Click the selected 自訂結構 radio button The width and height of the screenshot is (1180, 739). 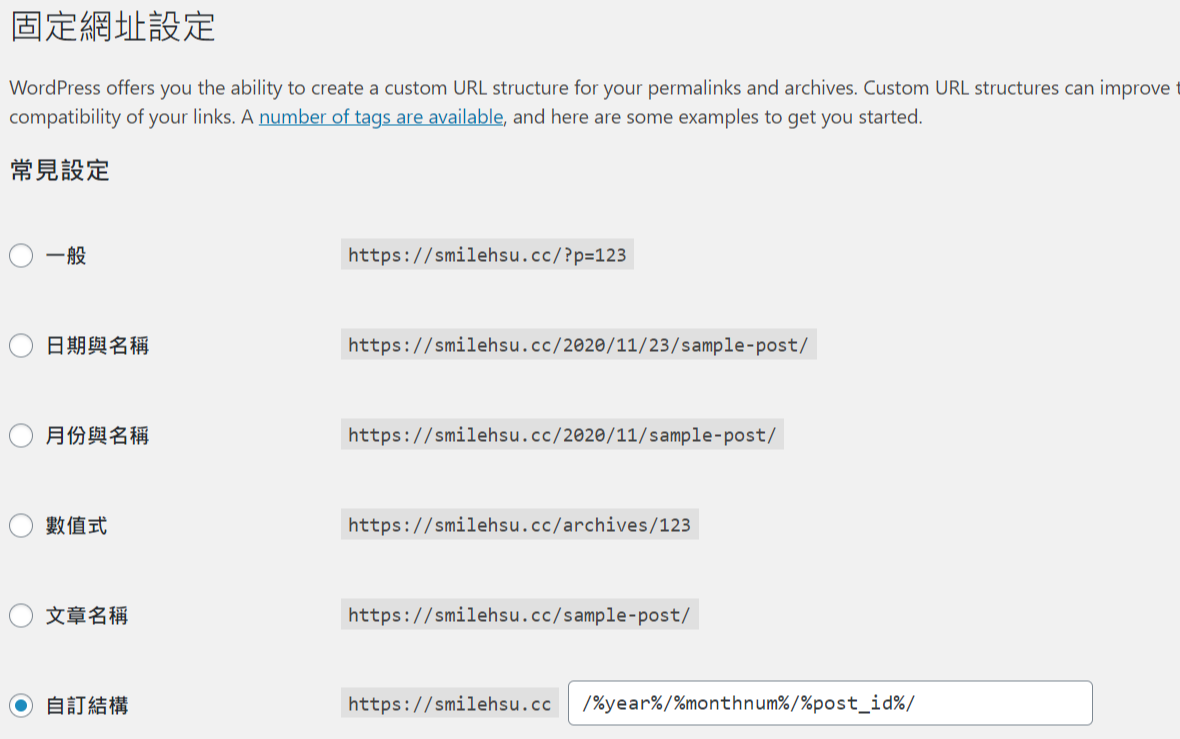click(x=21, y=705)
